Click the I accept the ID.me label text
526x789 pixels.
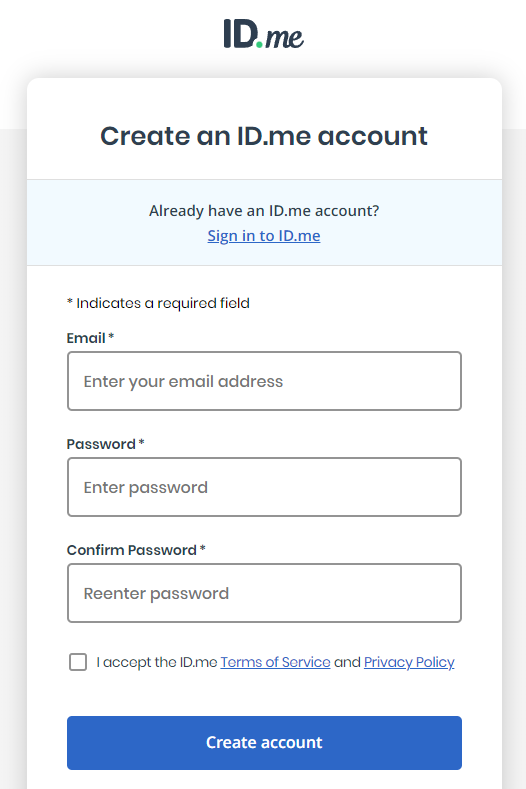tap(157, 662)
